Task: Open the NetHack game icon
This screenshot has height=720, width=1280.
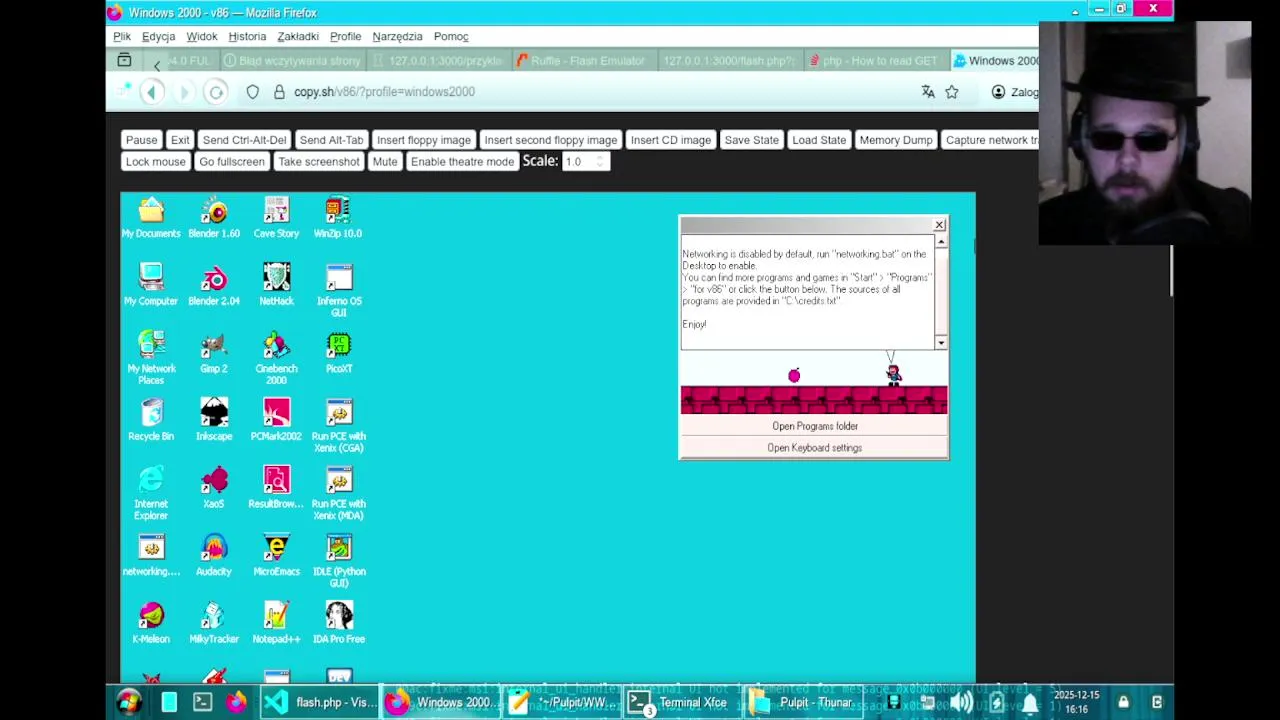Action: [x=276, y=284]
